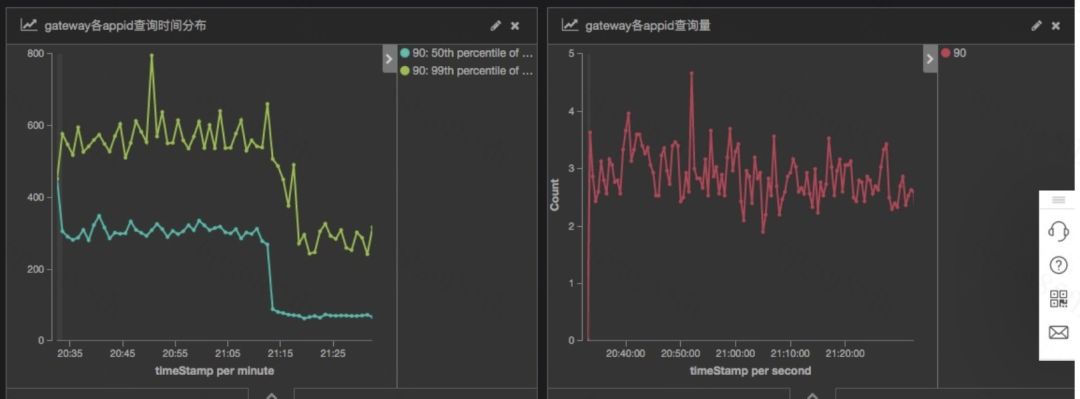Remove the gateway各appid查询时间分布 panel with X icon
1080x399 pixels.
coord(515,25)
